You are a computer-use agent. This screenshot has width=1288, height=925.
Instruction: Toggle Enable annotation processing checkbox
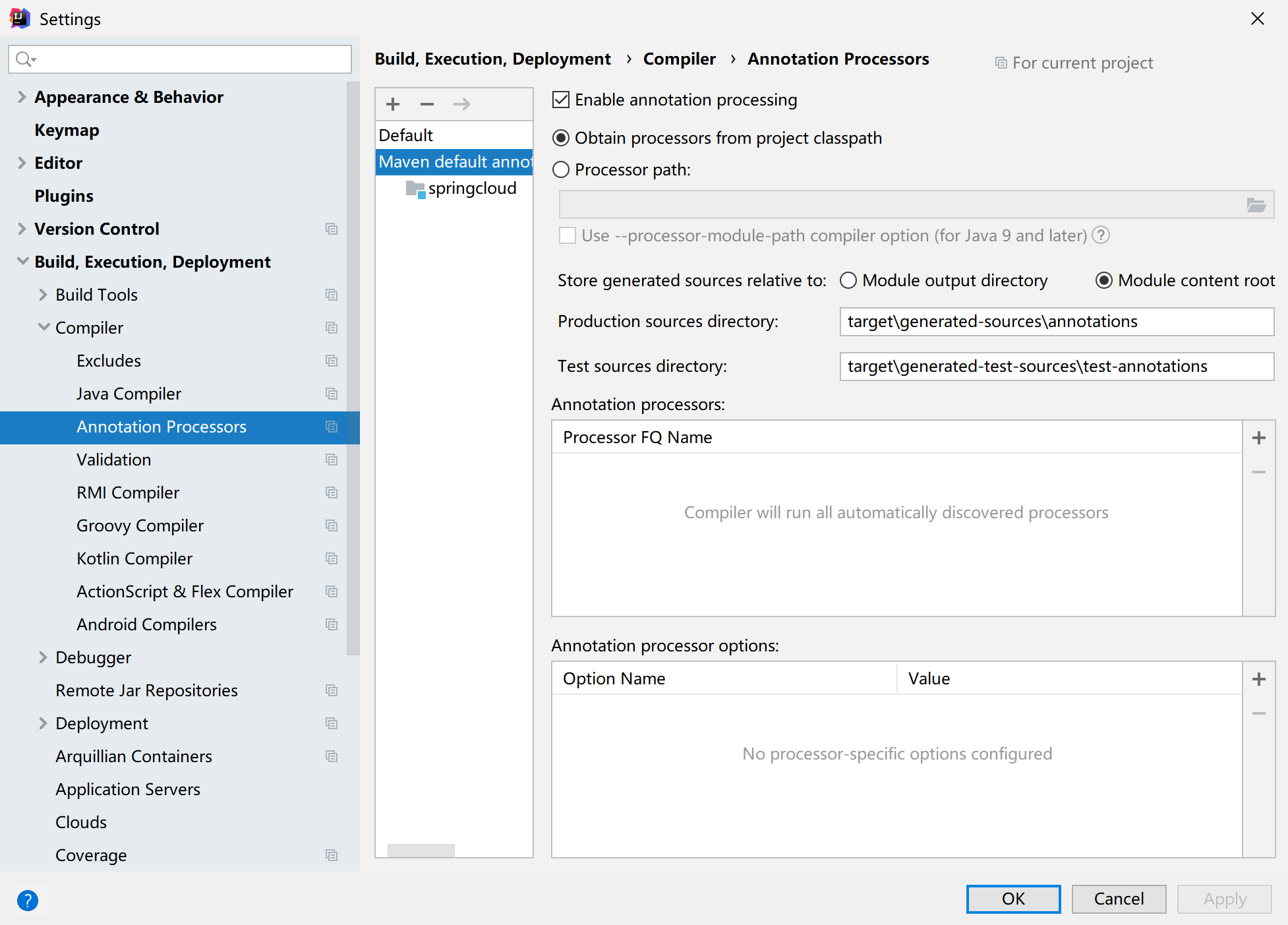click(x=561, y=100)
